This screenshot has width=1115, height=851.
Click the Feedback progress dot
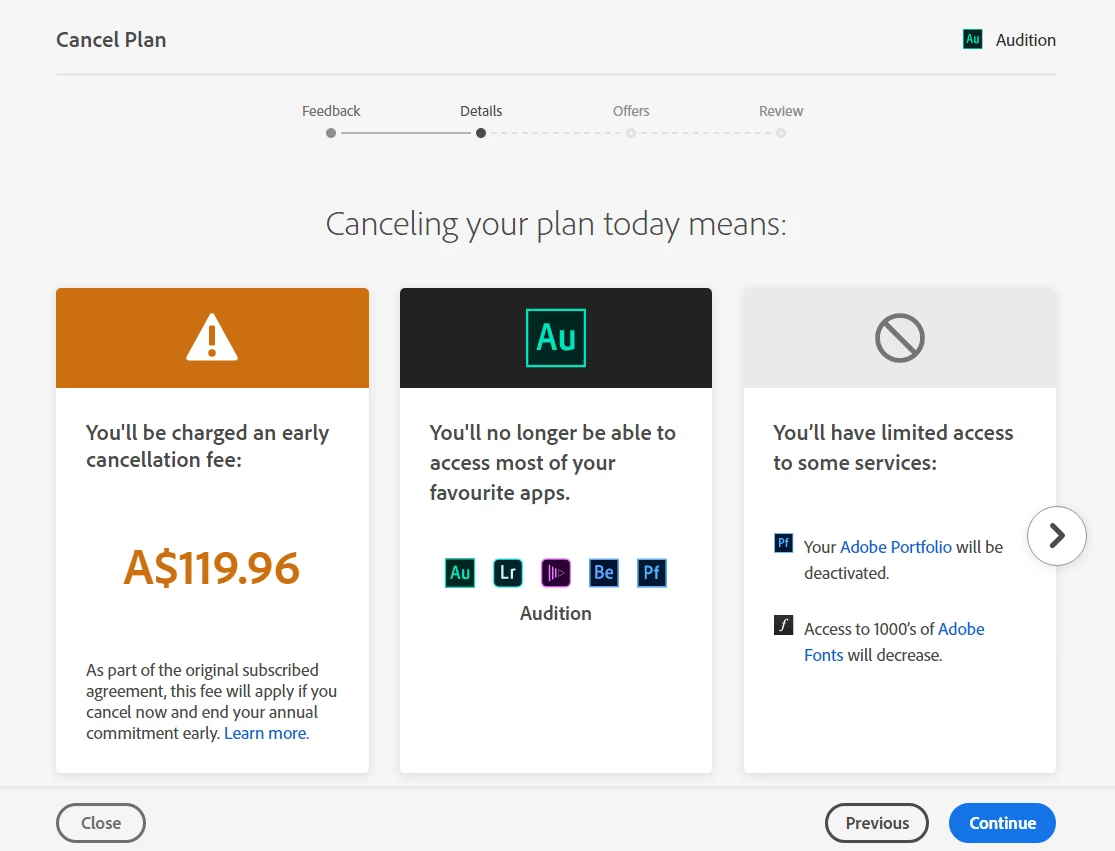(x=331, y=133)
